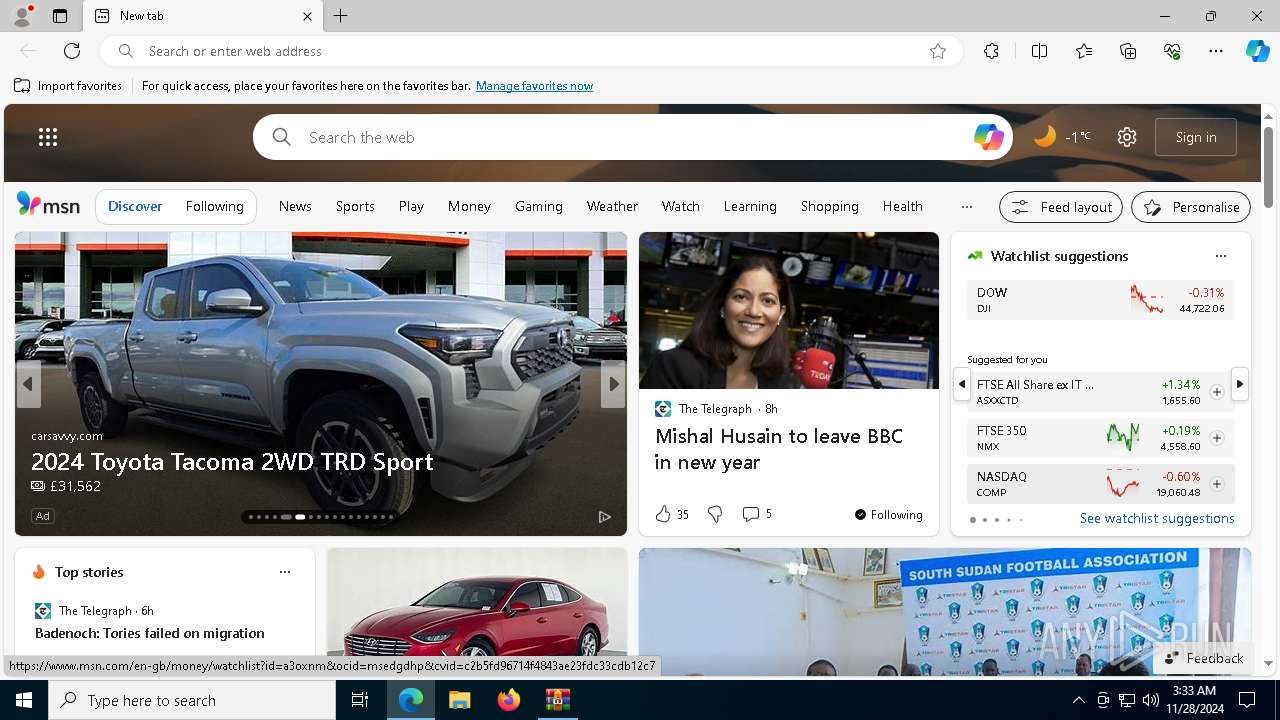Click Import favorites
The width and height of the screenshot is (1280, 720).
(x=68, y=86)
